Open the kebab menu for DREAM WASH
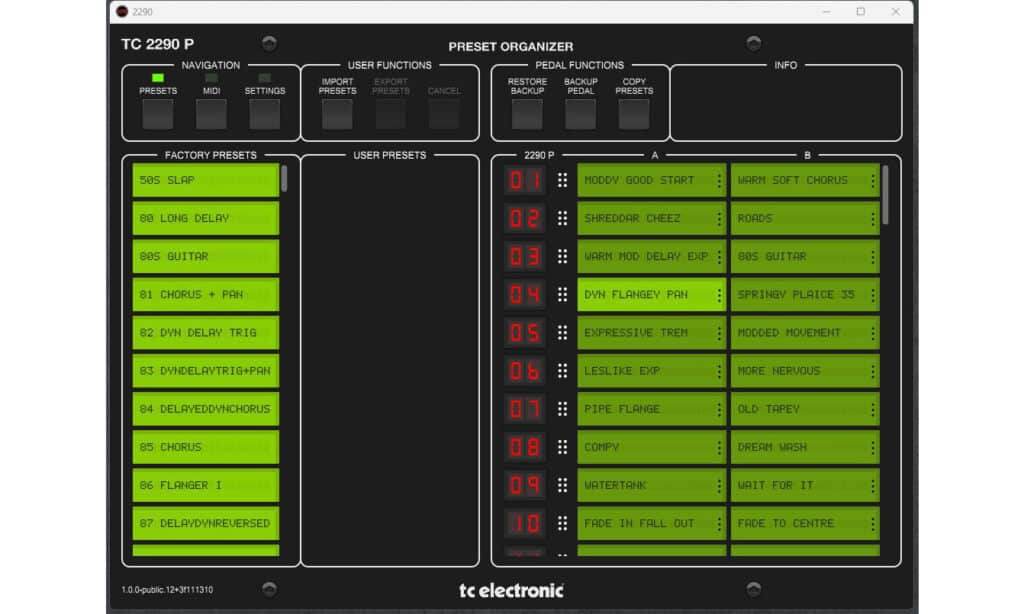Image resolution: width=1024 pixels, height=614 pixels. click(x=872, y=447)
